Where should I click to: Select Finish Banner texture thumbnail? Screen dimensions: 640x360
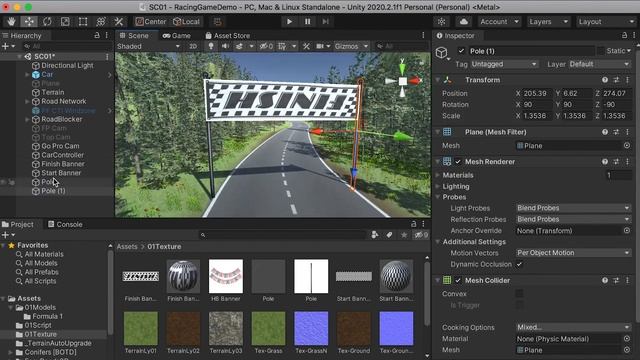click(x=140, y=277)
